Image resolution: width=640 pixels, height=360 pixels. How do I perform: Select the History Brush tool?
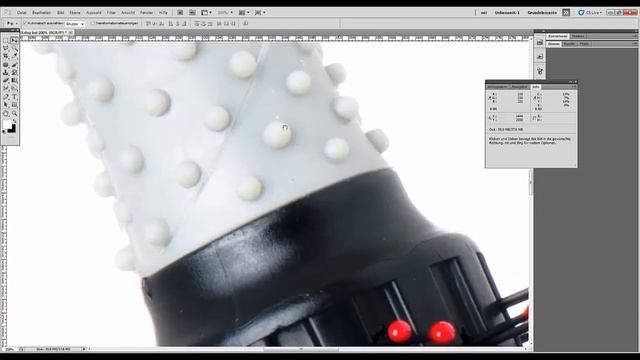click(x=14, y=73)
